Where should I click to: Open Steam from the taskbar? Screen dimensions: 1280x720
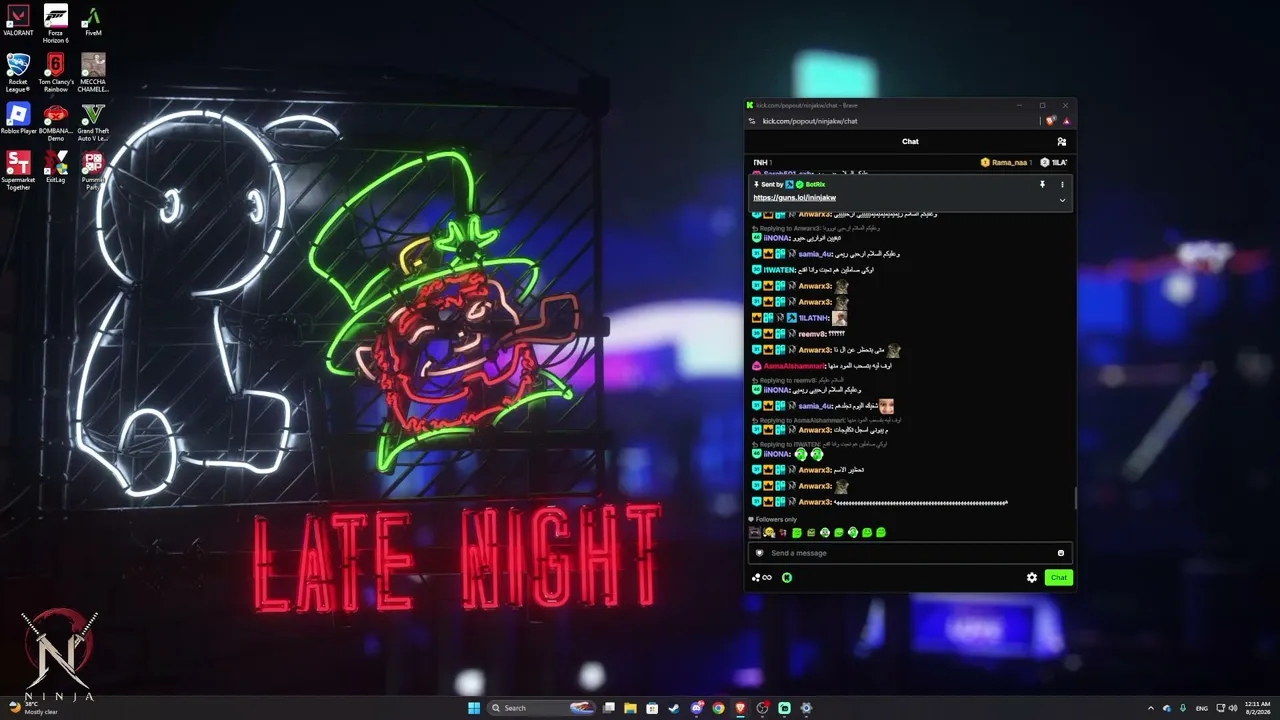(x=674, y=708)
